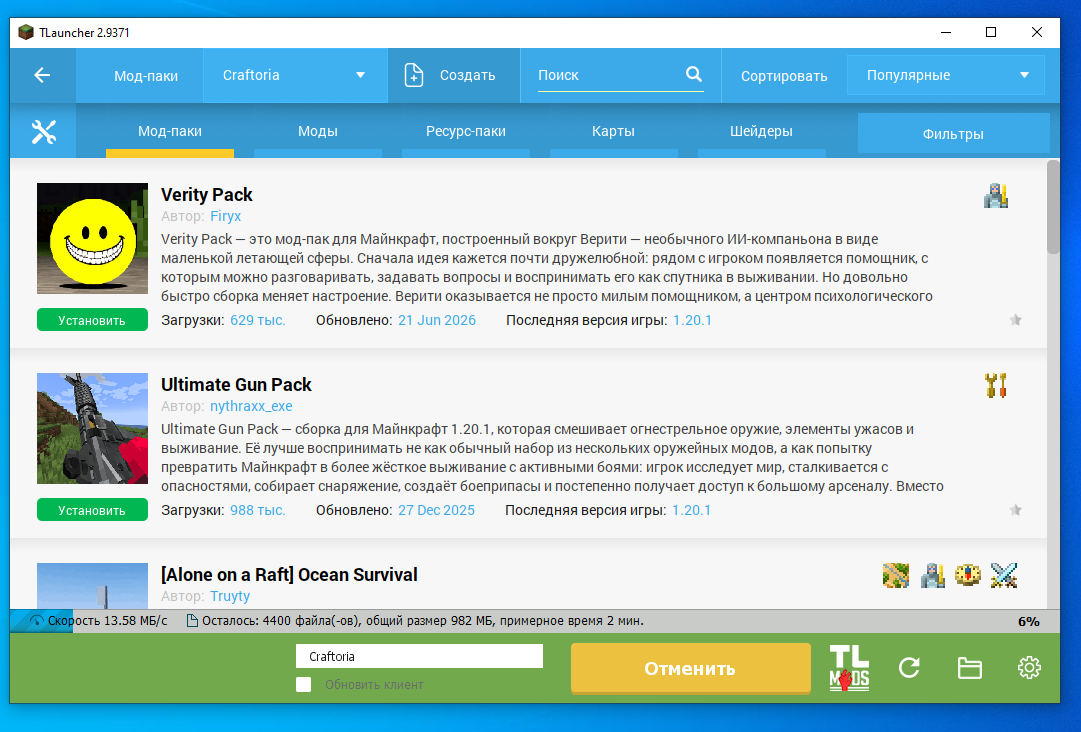The width and height of the screenshot is (1081, 732).
Task: Click the armor icon on Ocean Survival
Action: (x=932, y=576)
